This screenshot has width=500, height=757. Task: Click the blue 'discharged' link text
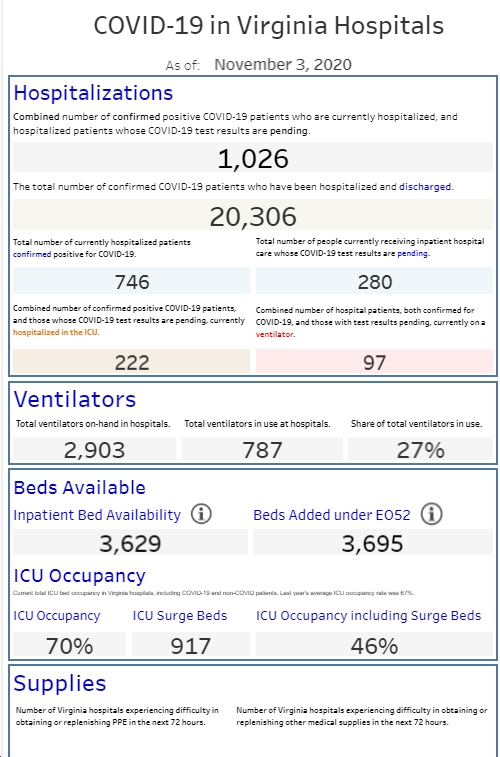(425, 187)
